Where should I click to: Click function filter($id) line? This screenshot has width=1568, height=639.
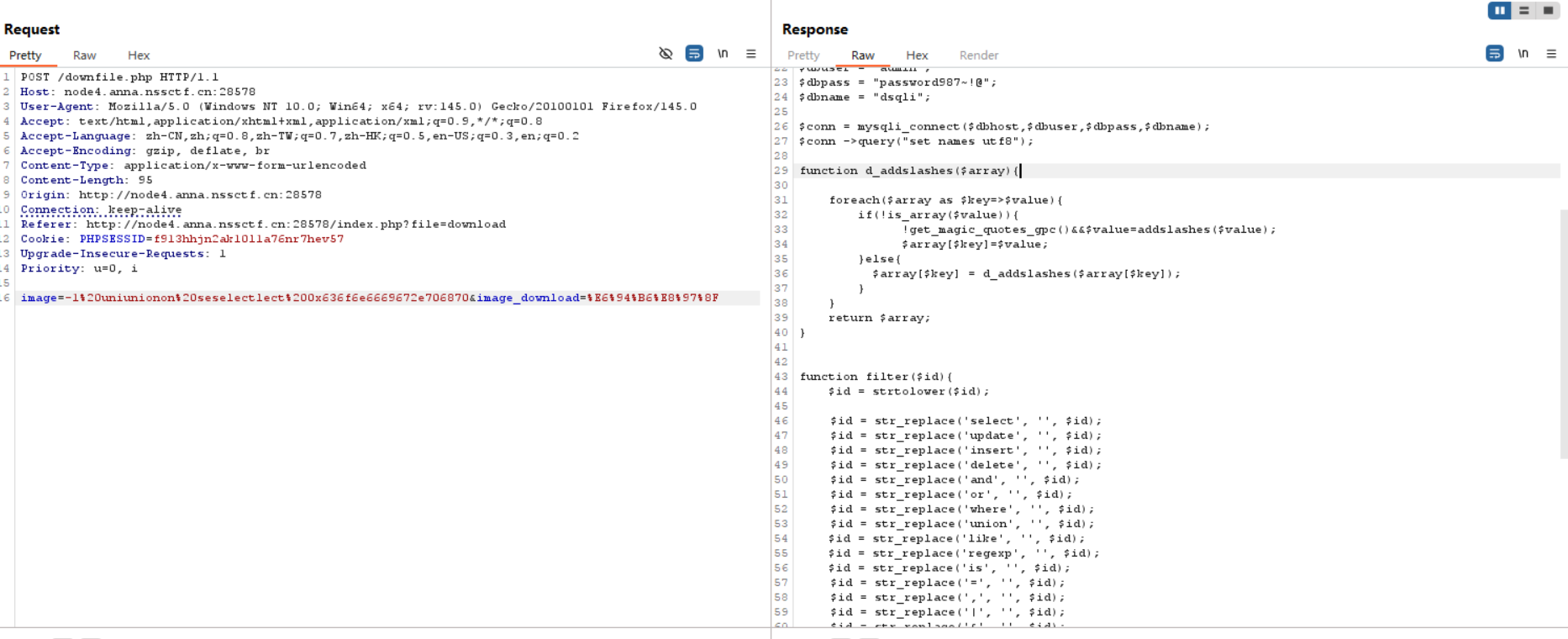(876, 377)
